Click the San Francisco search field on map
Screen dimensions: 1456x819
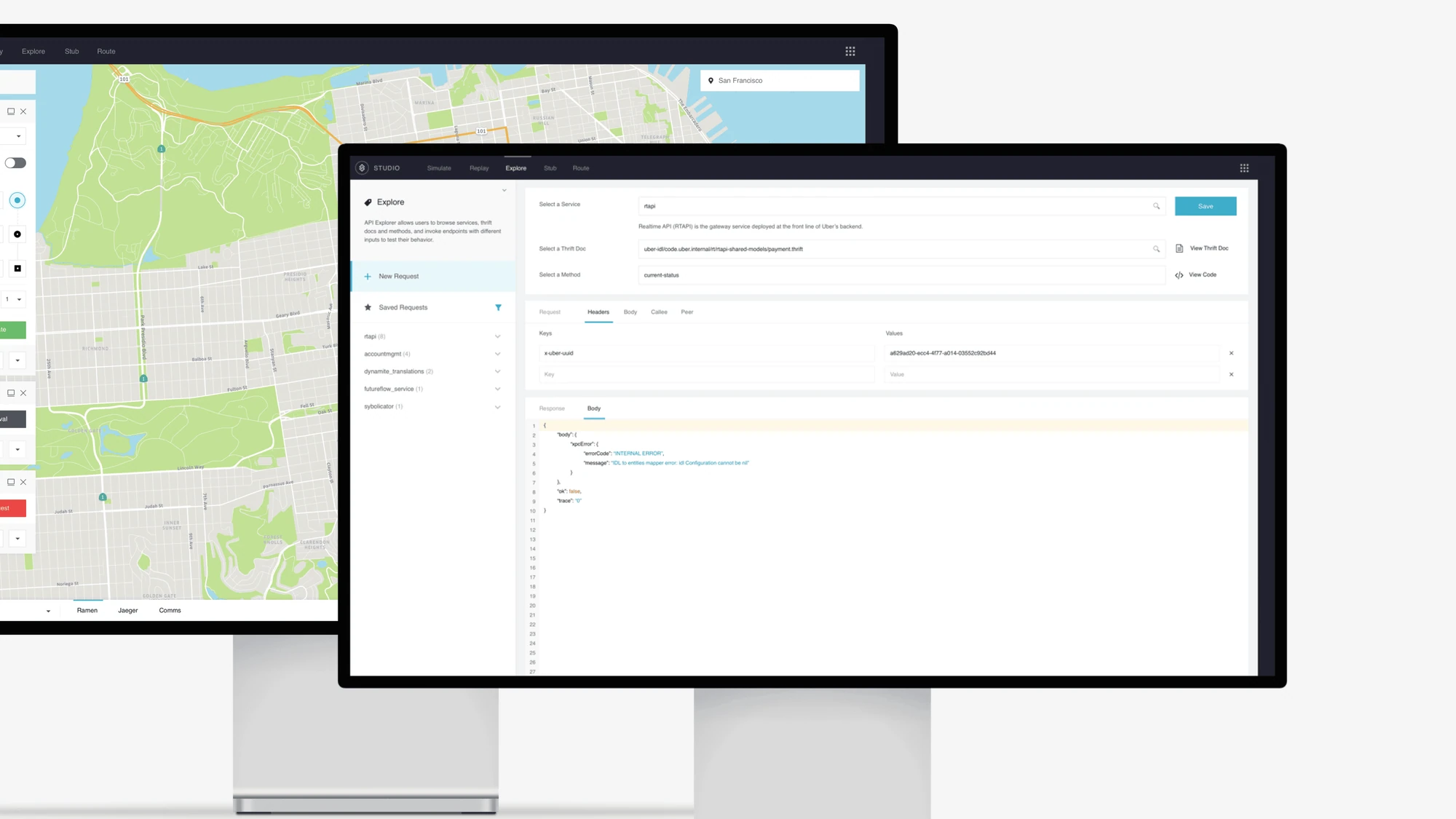[x=780, y=81]
